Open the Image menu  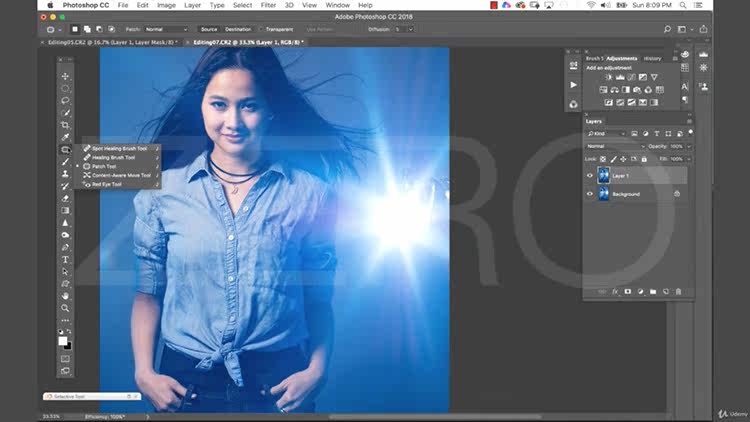point(166,5)
